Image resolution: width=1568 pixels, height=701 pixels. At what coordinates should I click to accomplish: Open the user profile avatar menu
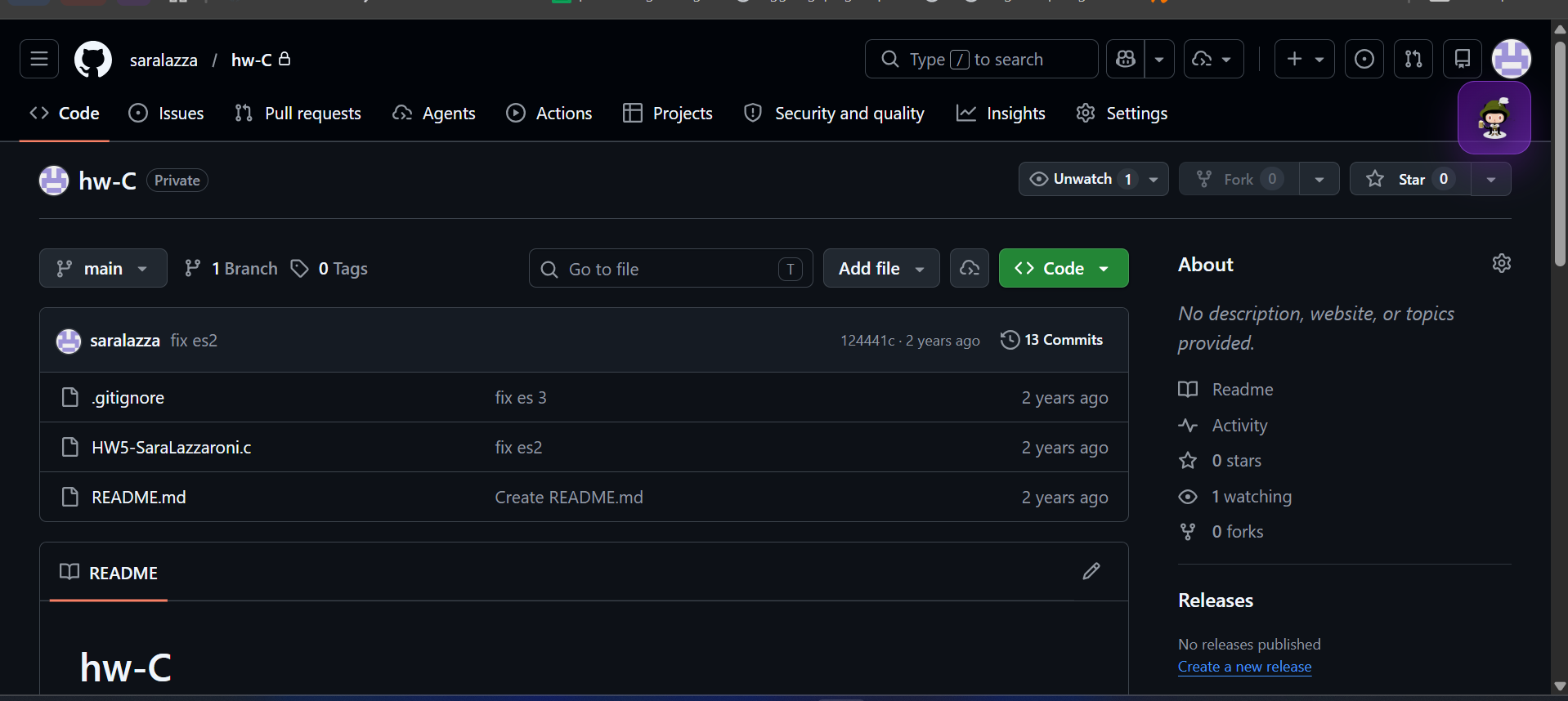tap(1512, 59)
